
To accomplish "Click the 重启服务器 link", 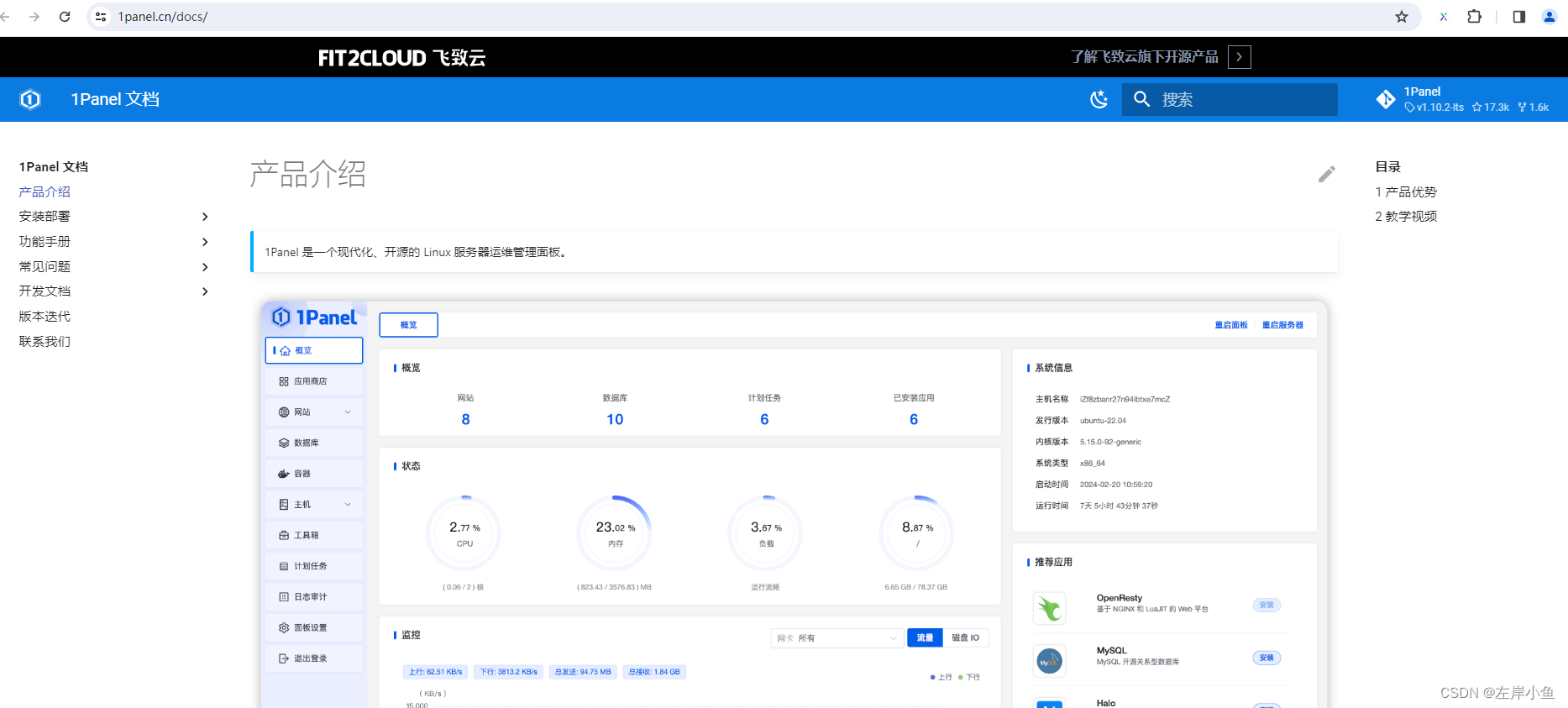I will click(1282, 325).
